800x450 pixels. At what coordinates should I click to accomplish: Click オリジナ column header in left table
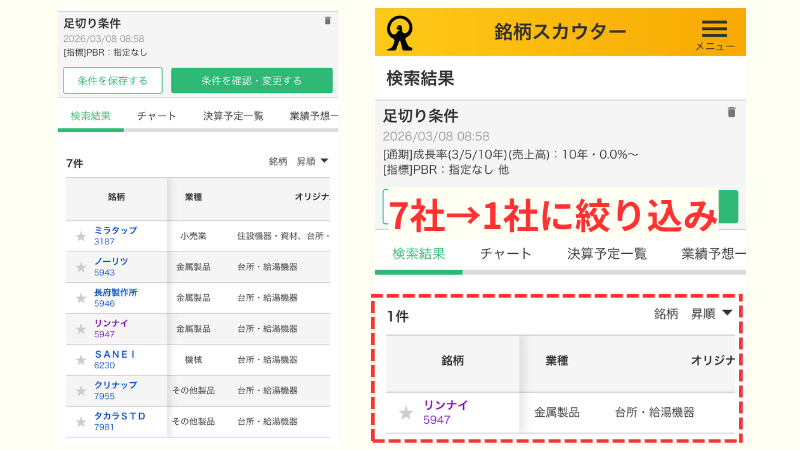click(312, 197)
